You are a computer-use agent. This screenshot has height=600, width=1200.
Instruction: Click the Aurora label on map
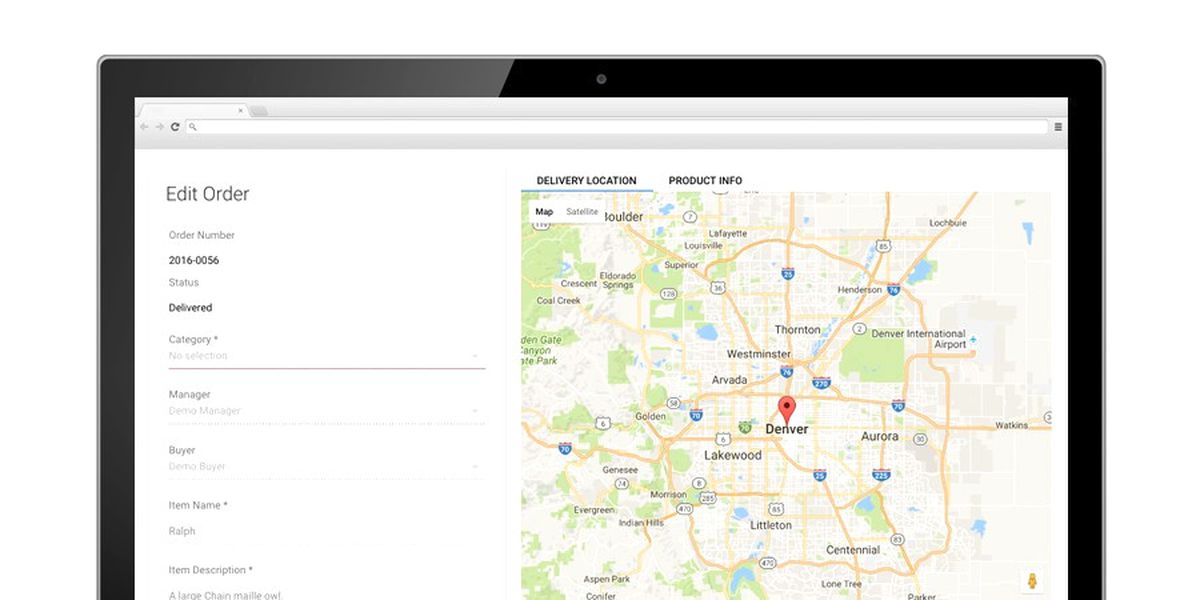pyautogui.click(x=880, y=437)
